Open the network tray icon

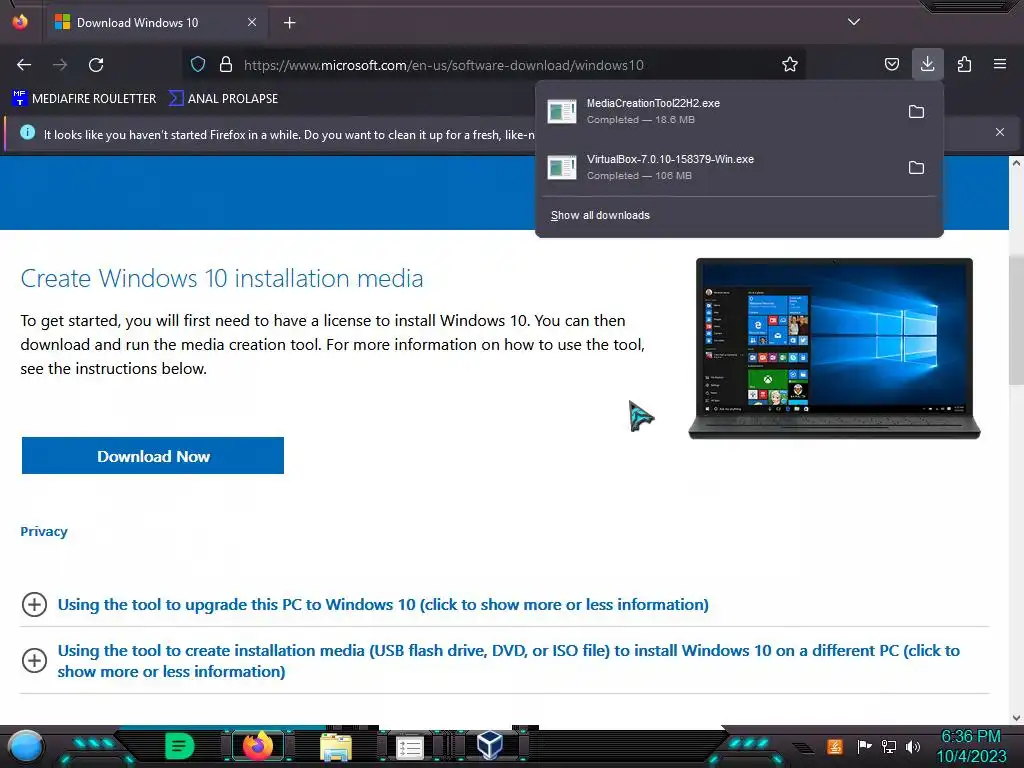pyautogui.click(x=889, y=746)
